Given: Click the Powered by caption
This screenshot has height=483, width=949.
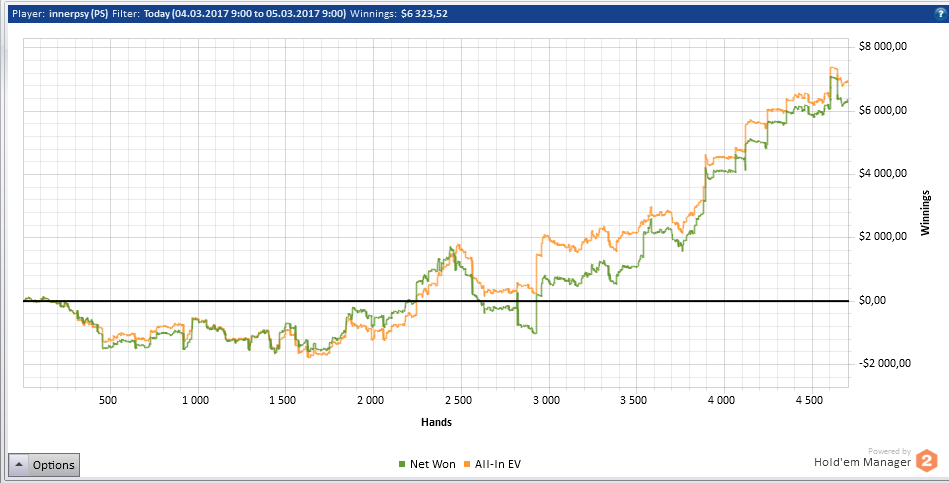Looking at the screenshot, I should coord(889,451).
